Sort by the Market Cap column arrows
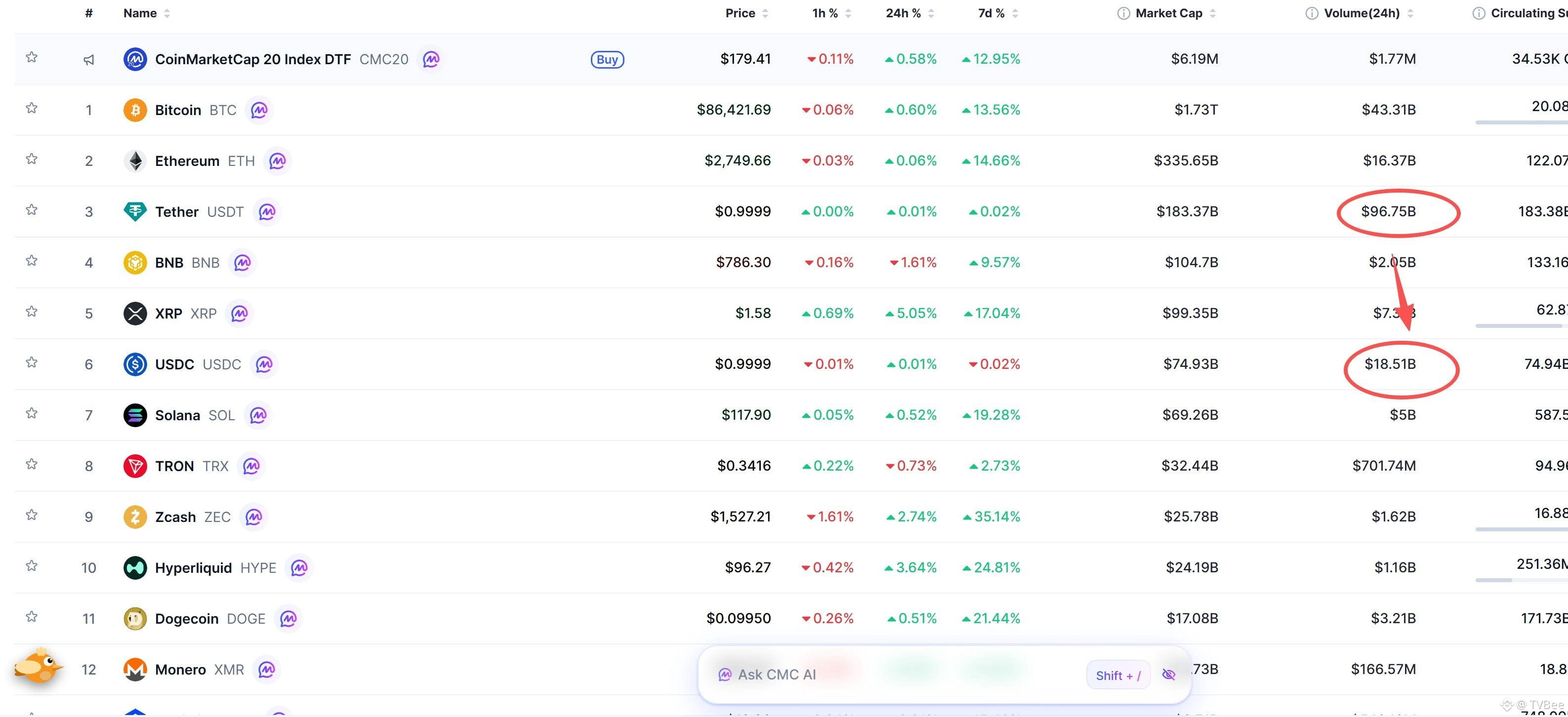This screenshot has height=717, width=1568. 1212,13
